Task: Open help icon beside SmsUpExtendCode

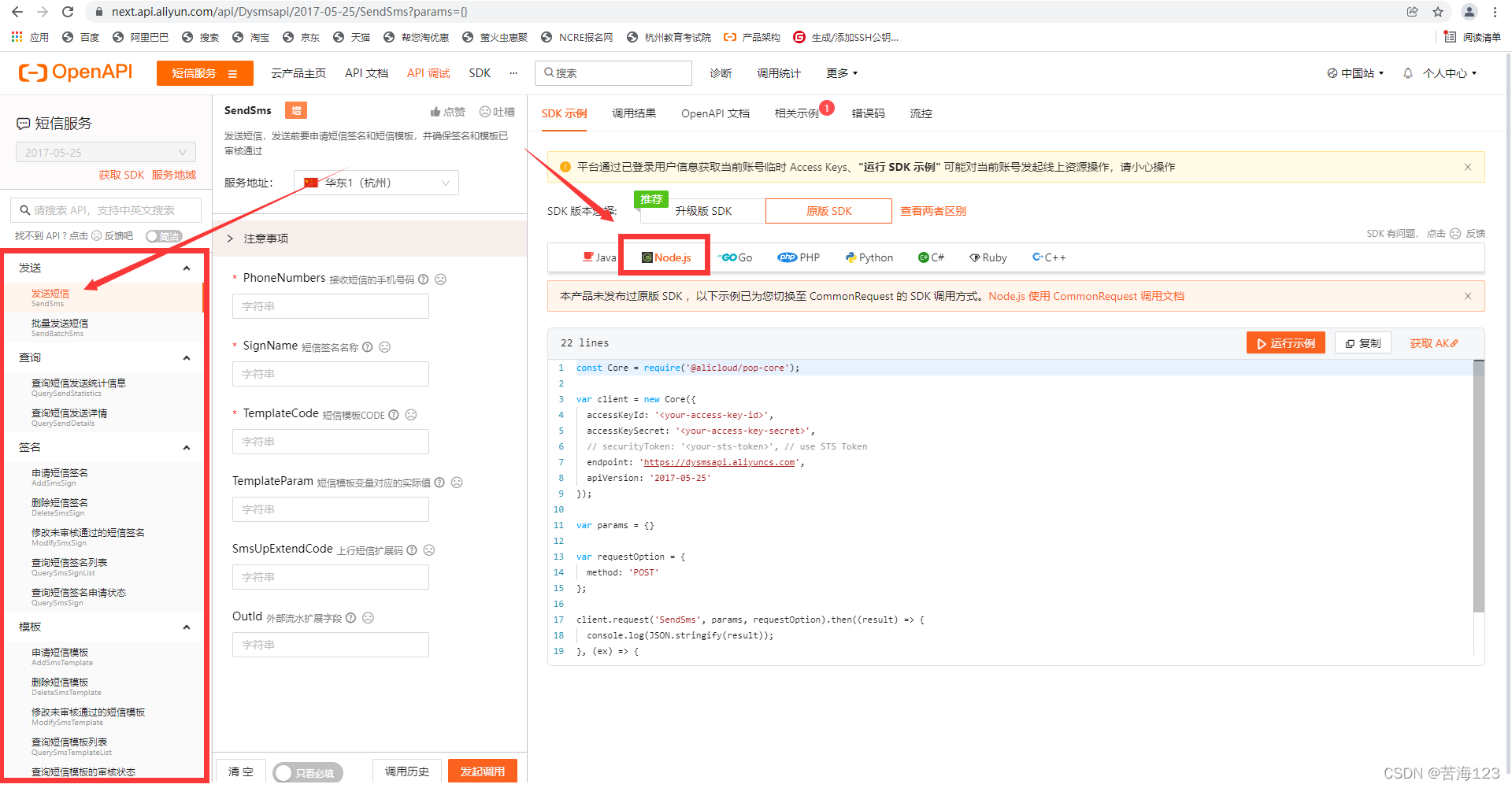Action: coord(412,550)
